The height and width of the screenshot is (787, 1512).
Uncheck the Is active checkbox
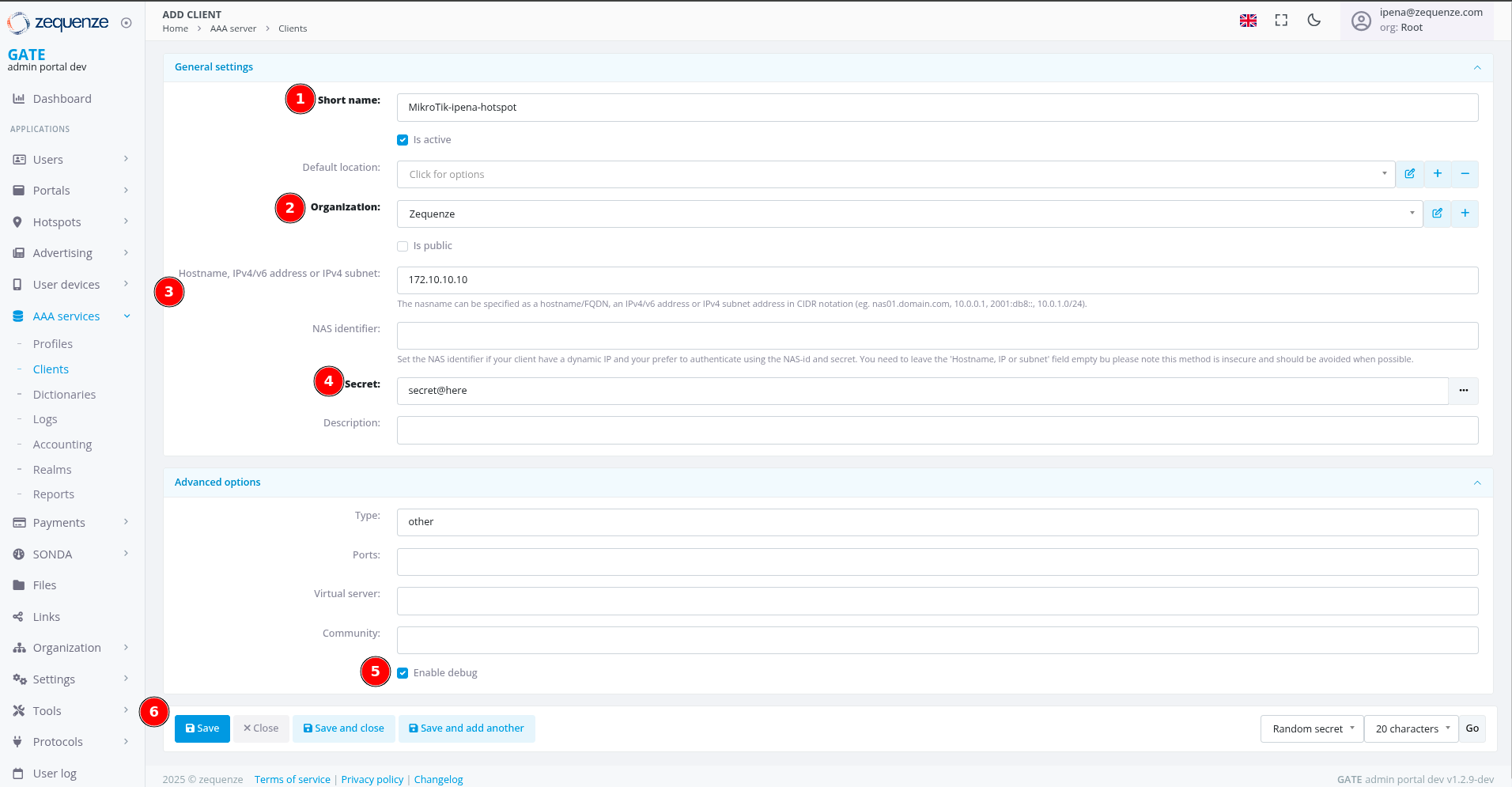pyautogui.click(x=403, y=140)
